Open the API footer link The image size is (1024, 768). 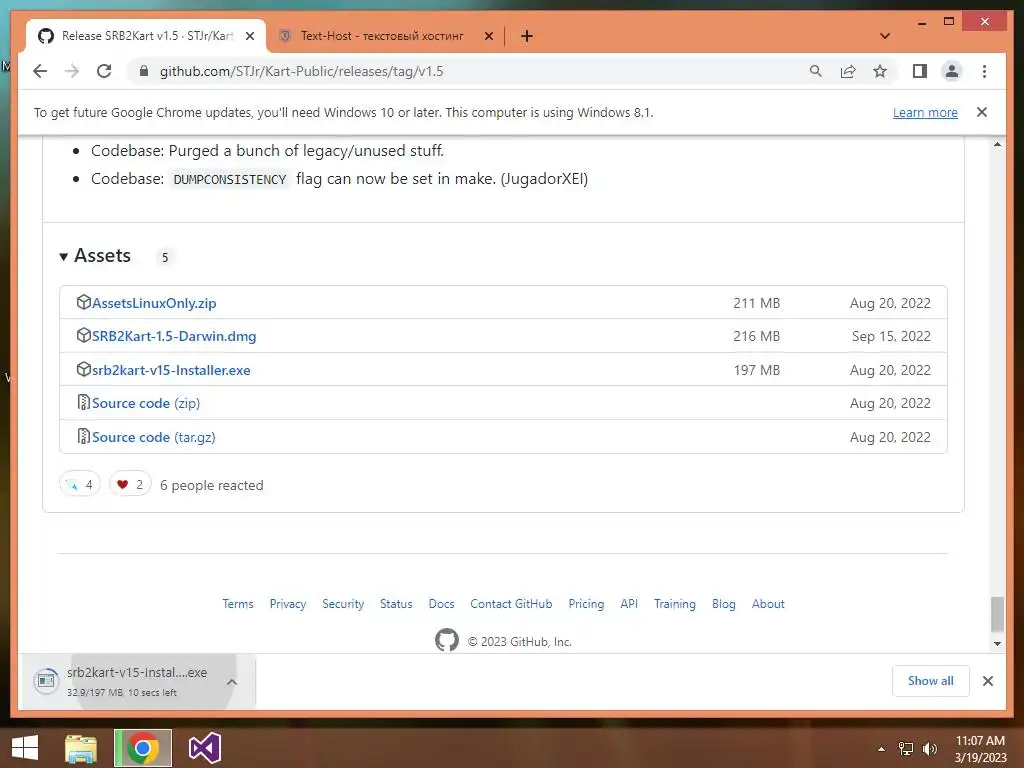pos(629,604)
